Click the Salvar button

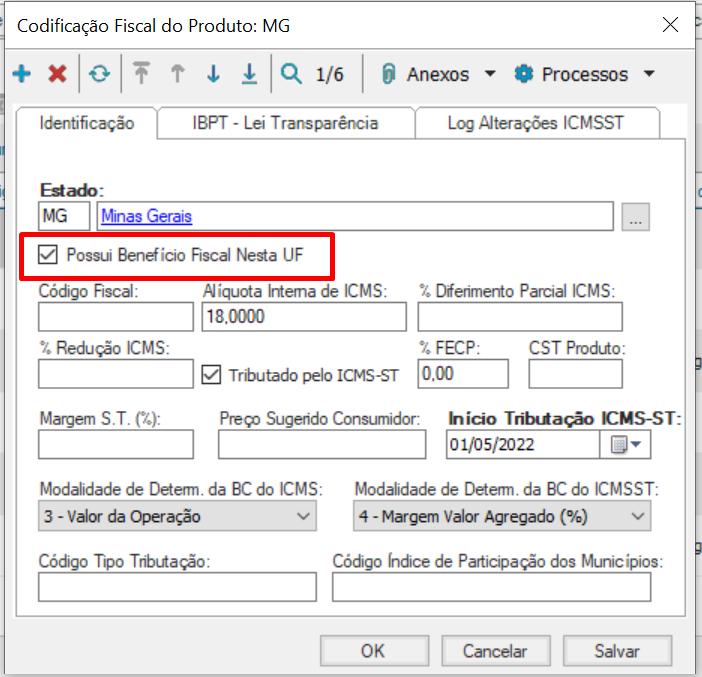pos(617,651)
